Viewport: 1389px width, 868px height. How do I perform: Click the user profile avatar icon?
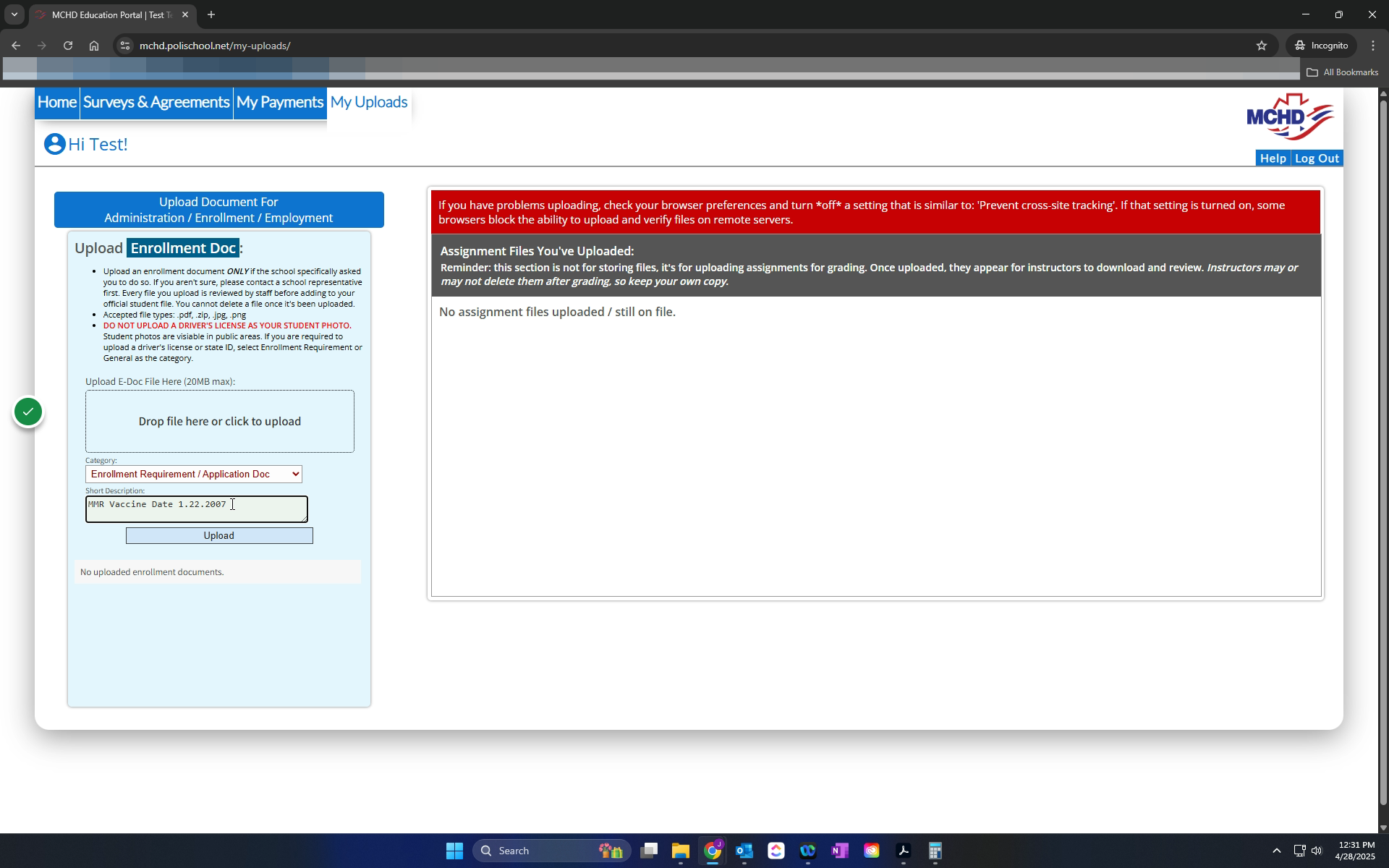click(54, 144)
